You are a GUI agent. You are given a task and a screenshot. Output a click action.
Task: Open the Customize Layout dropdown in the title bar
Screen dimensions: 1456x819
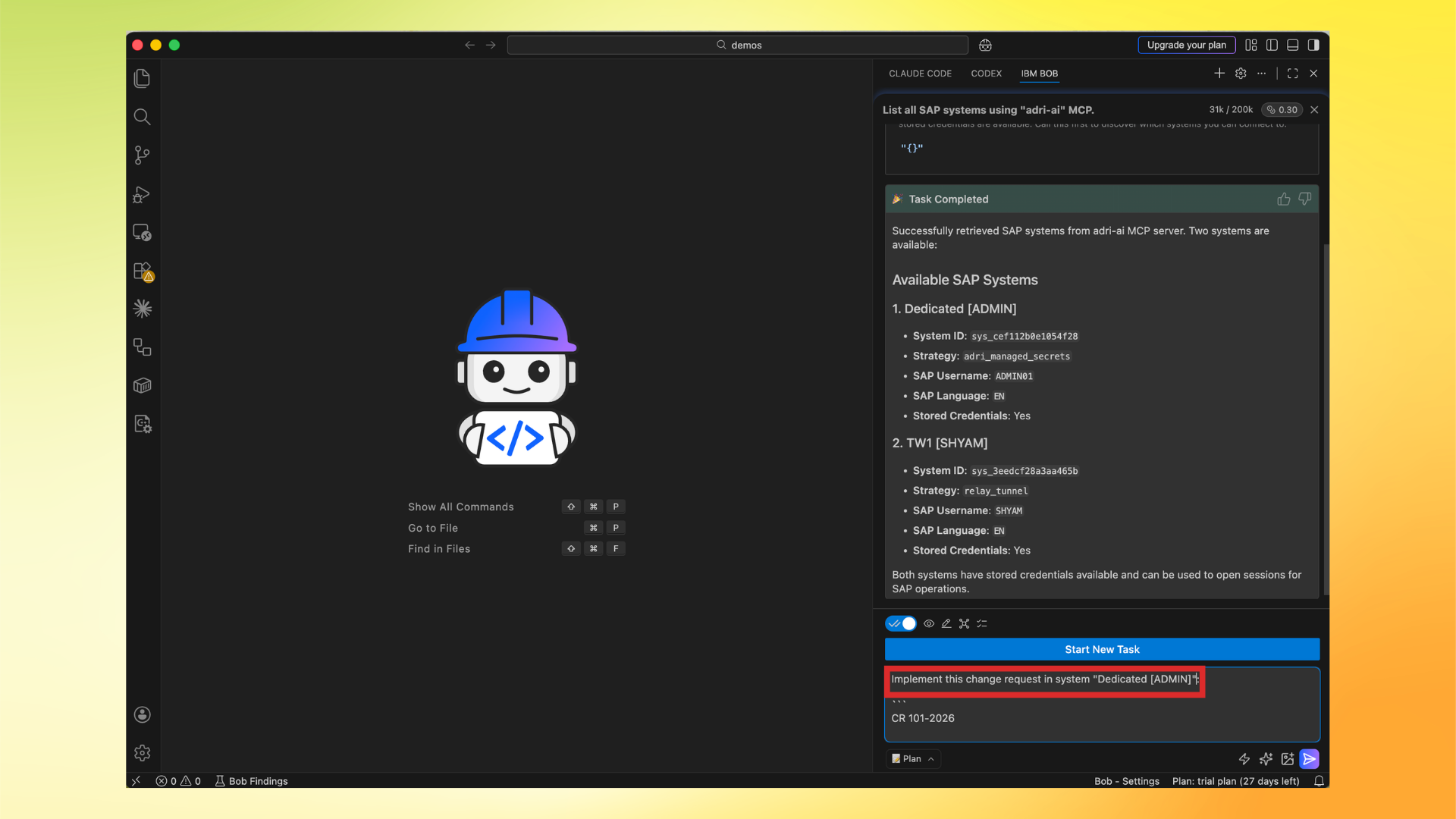point(1251,45)
